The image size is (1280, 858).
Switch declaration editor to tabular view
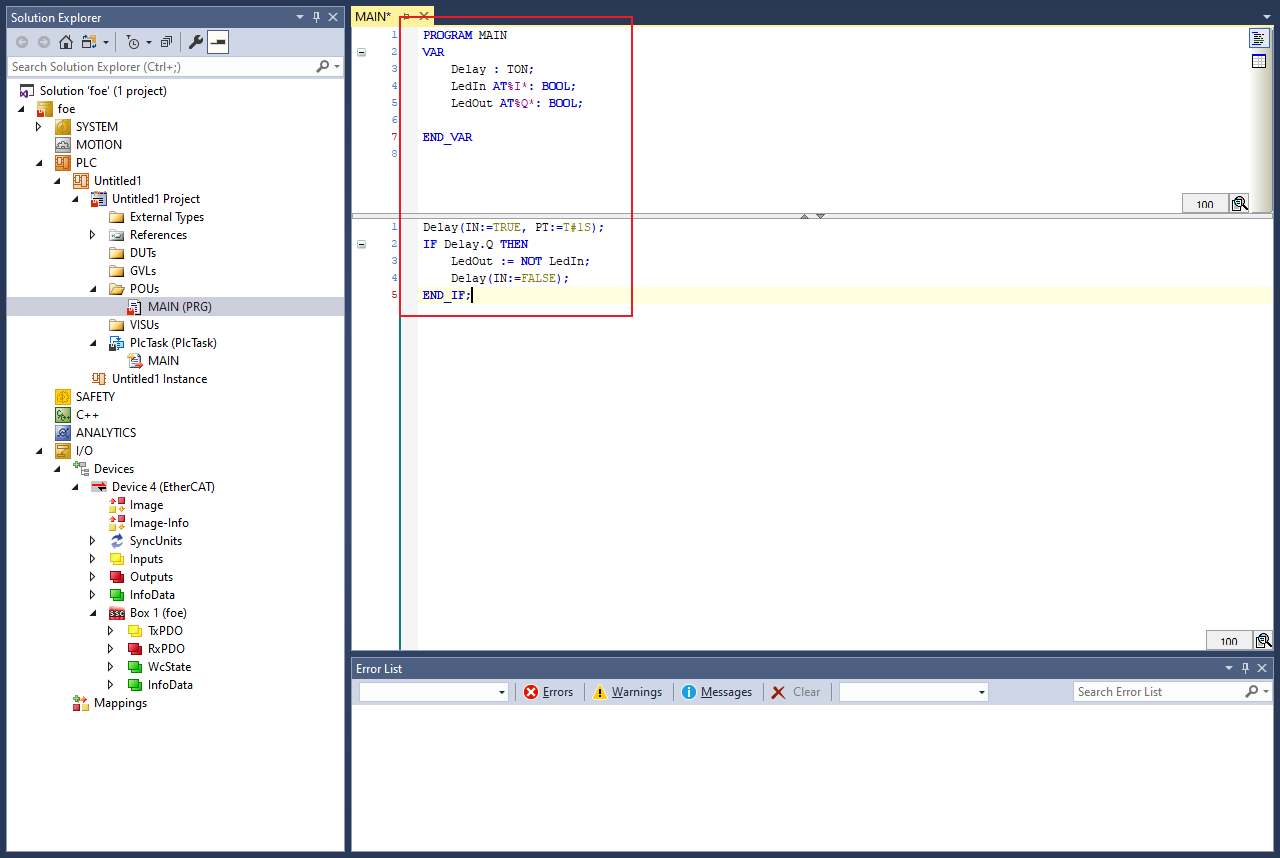(x=1259, y=62)
